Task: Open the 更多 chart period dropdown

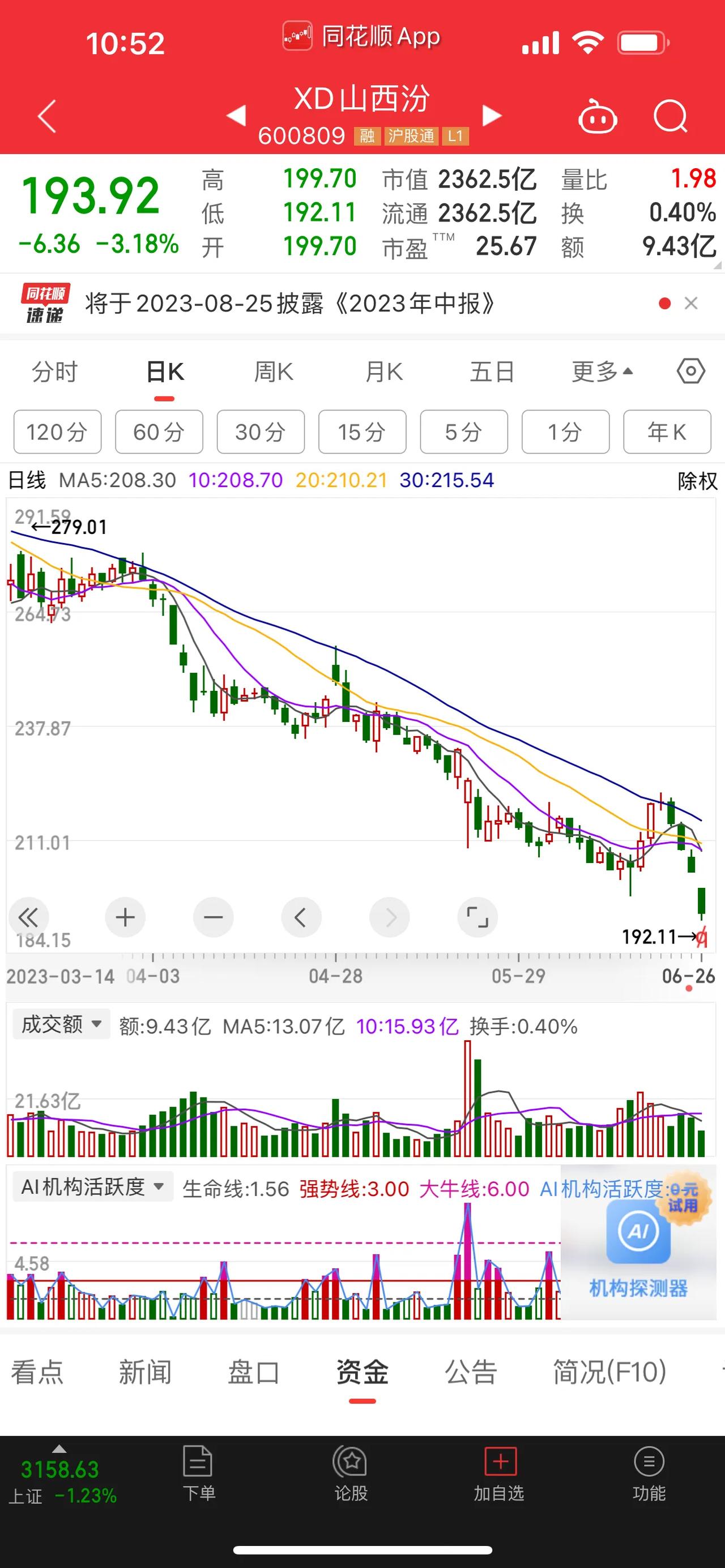Action: pyautogui.click(x=603, y=371)
